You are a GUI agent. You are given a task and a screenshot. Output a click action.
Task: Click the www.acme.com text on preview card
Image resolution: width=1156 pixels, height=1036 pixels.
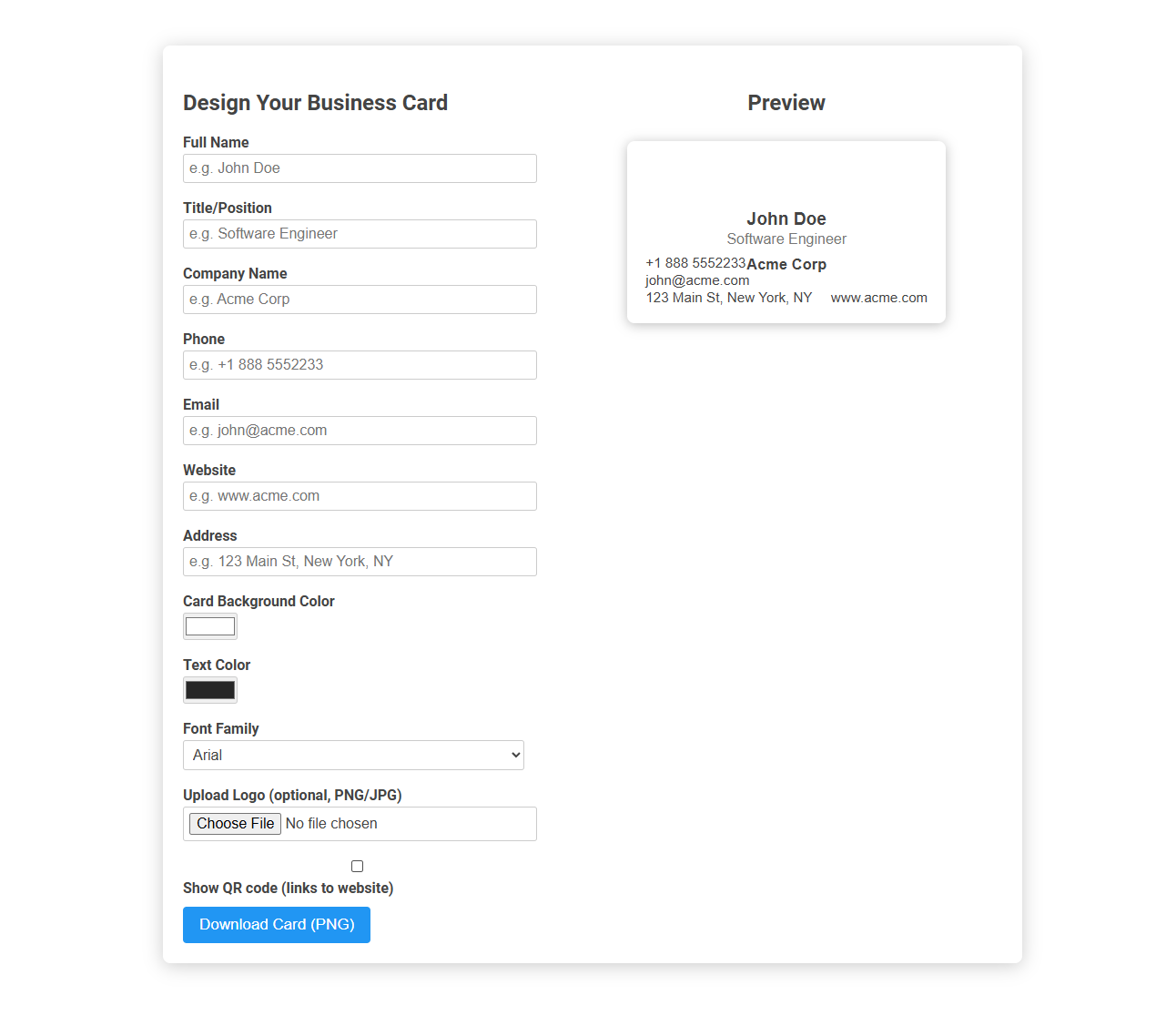pyautogui.click(x=878, y=297)
